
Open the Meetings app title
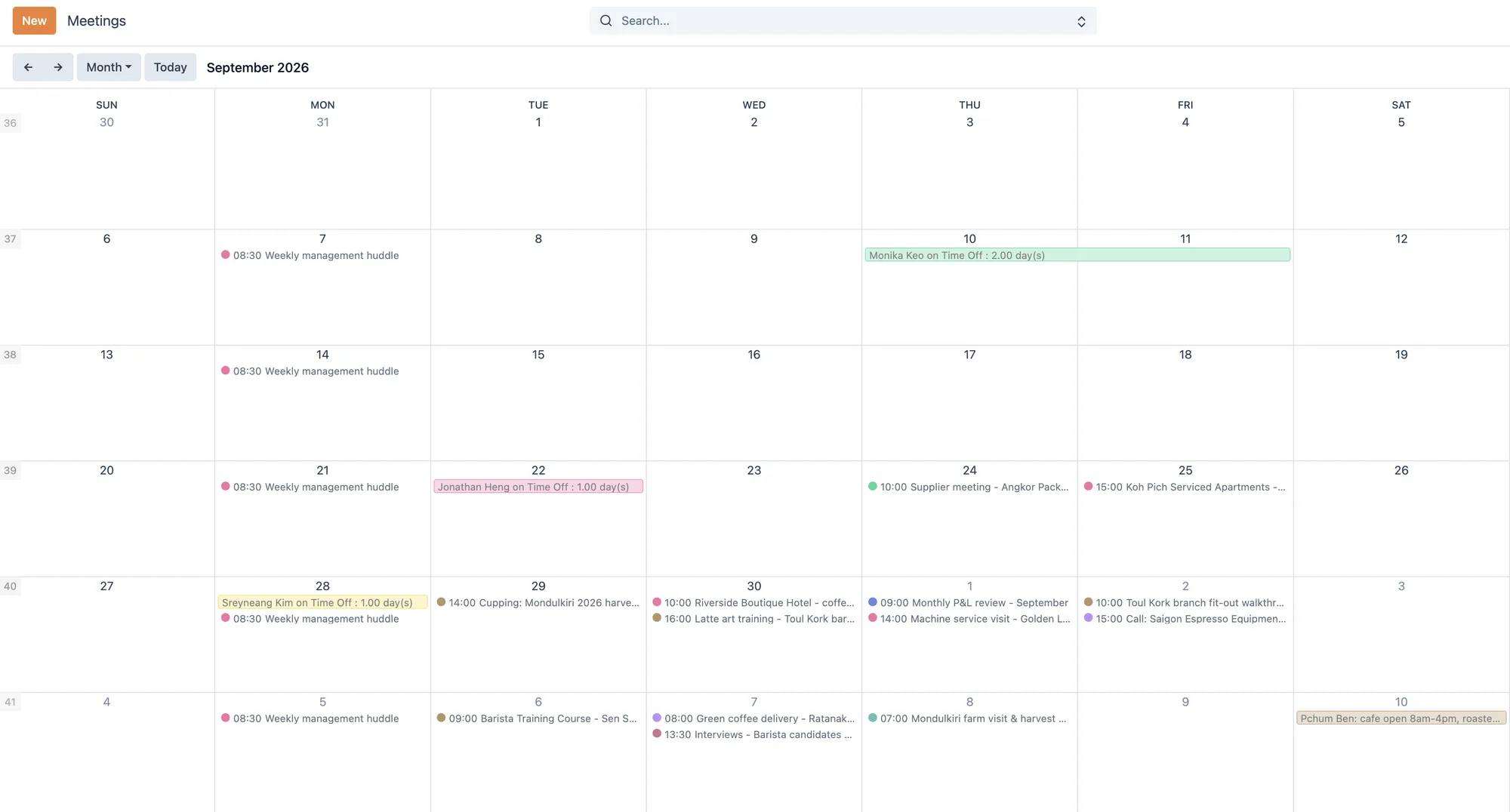pos(97,21)
